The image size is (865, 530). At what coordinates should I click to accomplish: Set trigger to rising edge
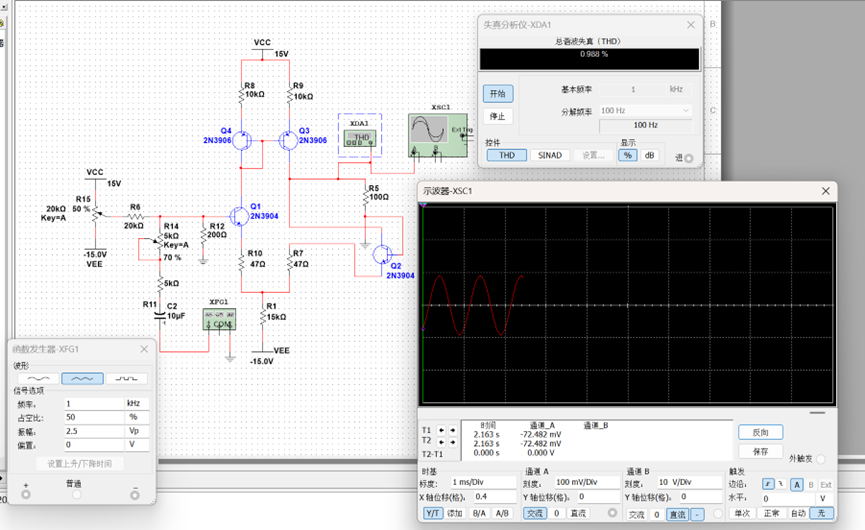[x=767, y=484]
